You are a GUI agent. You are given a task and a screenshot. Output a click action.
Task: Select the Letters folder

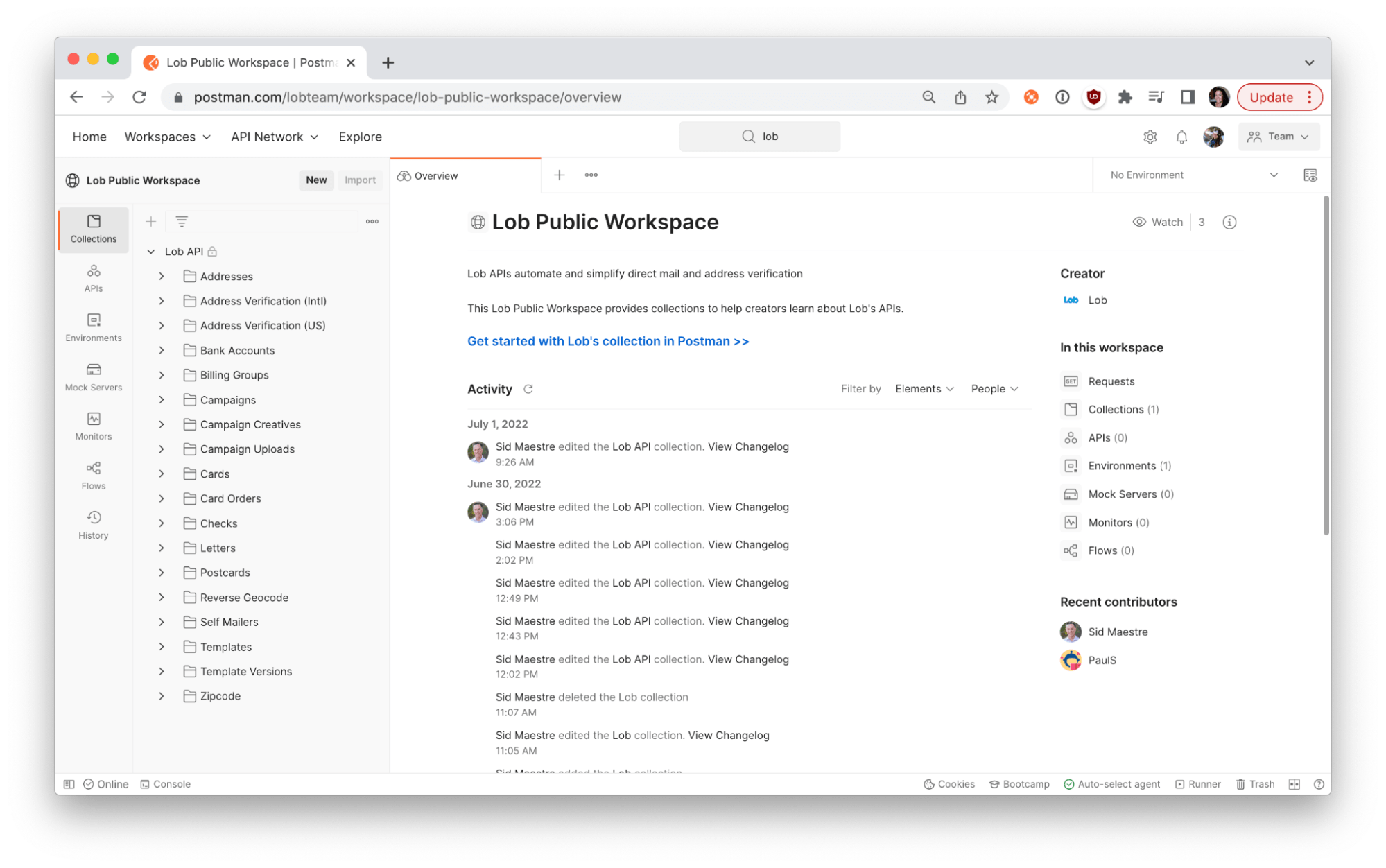click(218, 548)
